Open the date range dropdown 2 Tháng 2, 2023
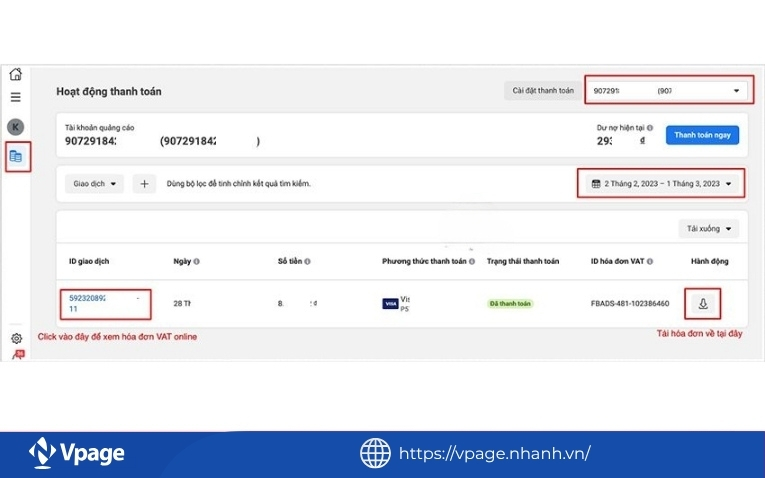This screenshot has height=478, width=765. coord(661,184)
